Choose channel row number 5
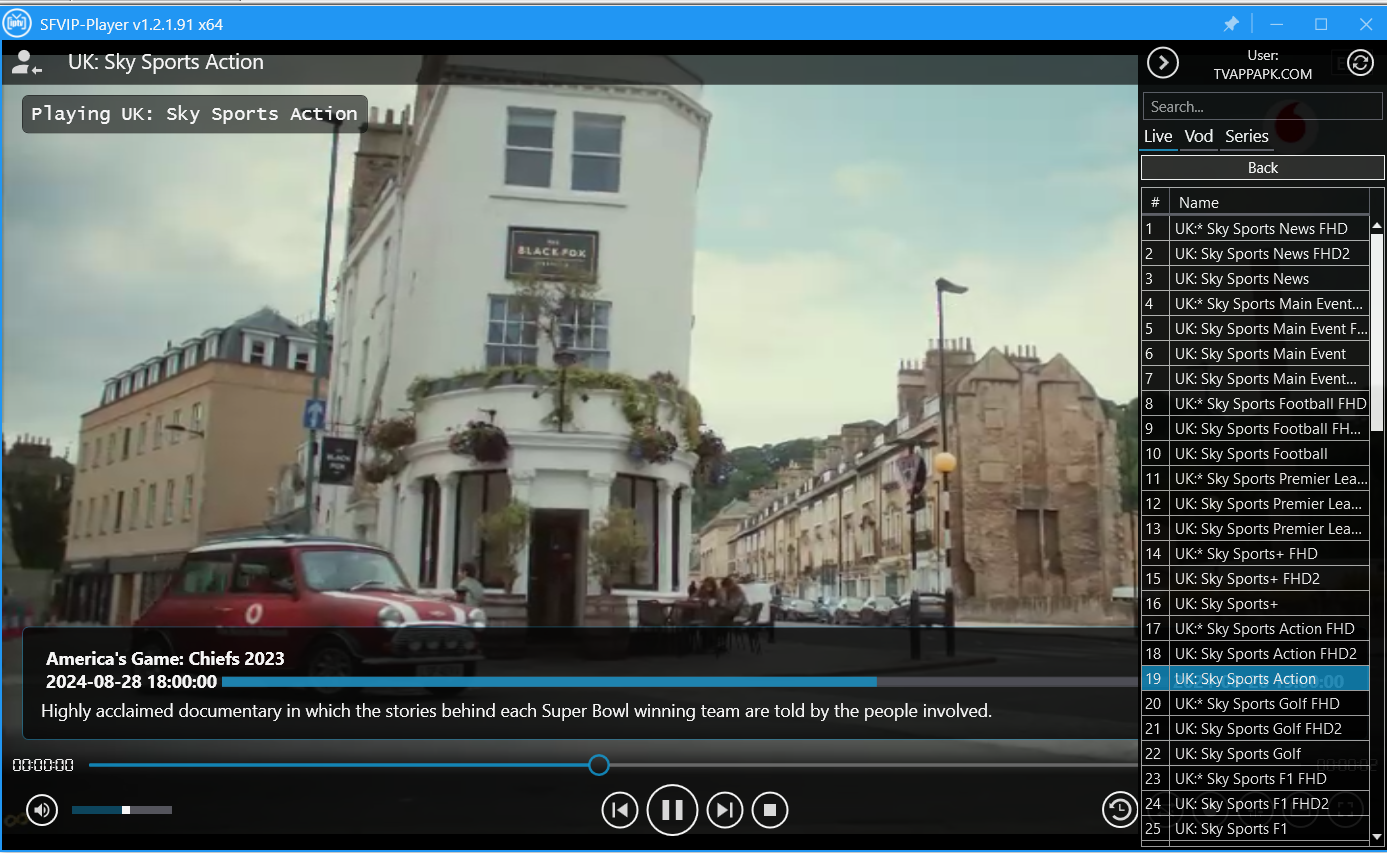Screen dimensions: 1387x853 [1255, 329]
